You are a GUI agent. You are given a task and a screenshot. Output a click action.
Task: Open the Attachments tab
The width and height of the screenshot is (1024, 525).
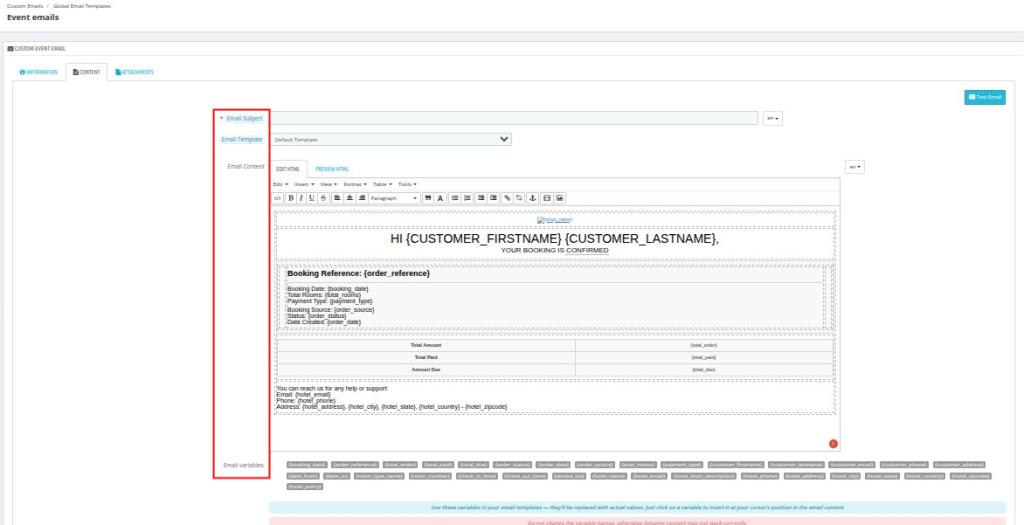[134, 72]
